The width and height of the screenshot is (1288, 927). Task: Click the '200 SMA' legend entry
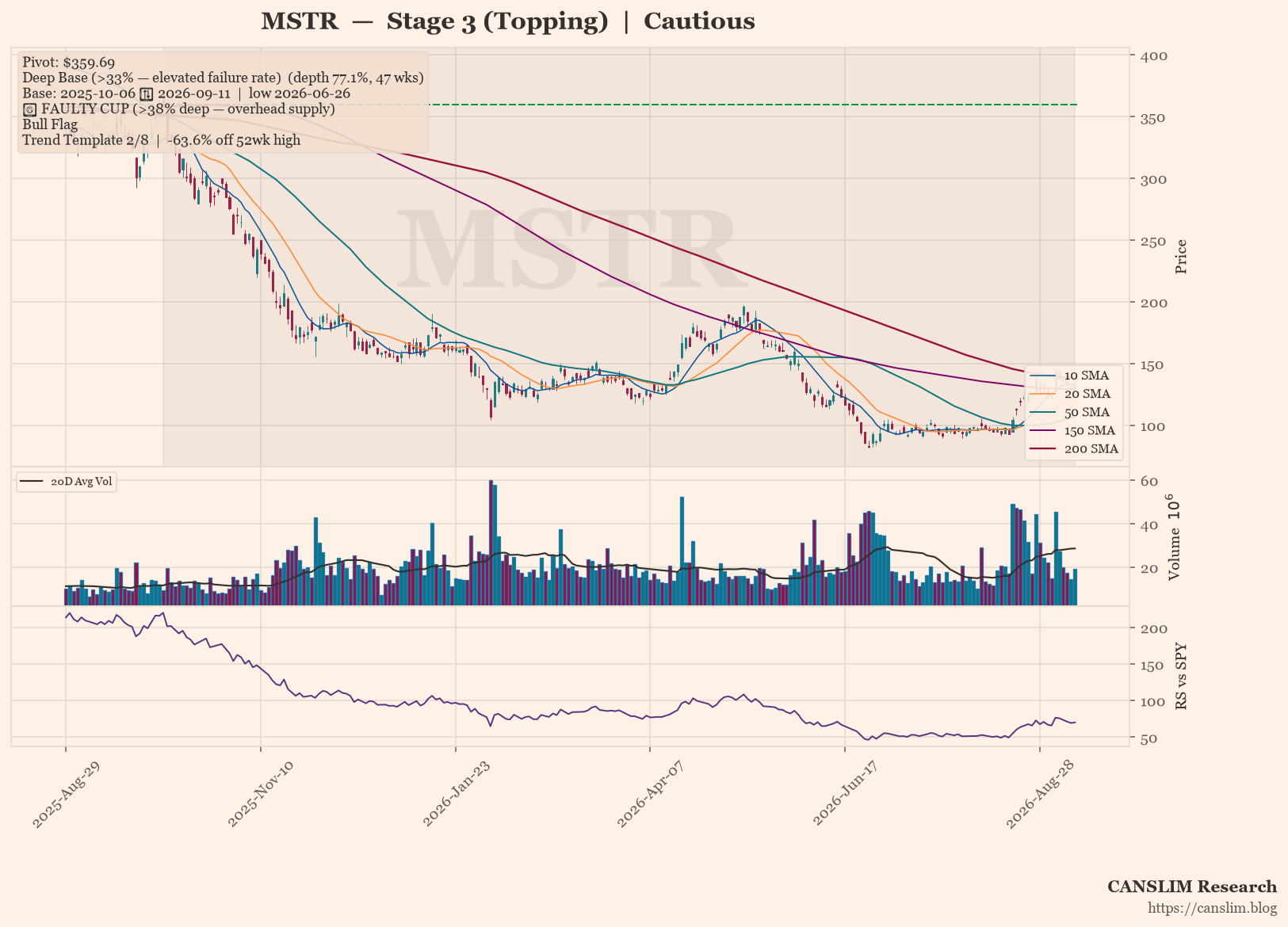pyautogui.click(x=1072, y=448)
